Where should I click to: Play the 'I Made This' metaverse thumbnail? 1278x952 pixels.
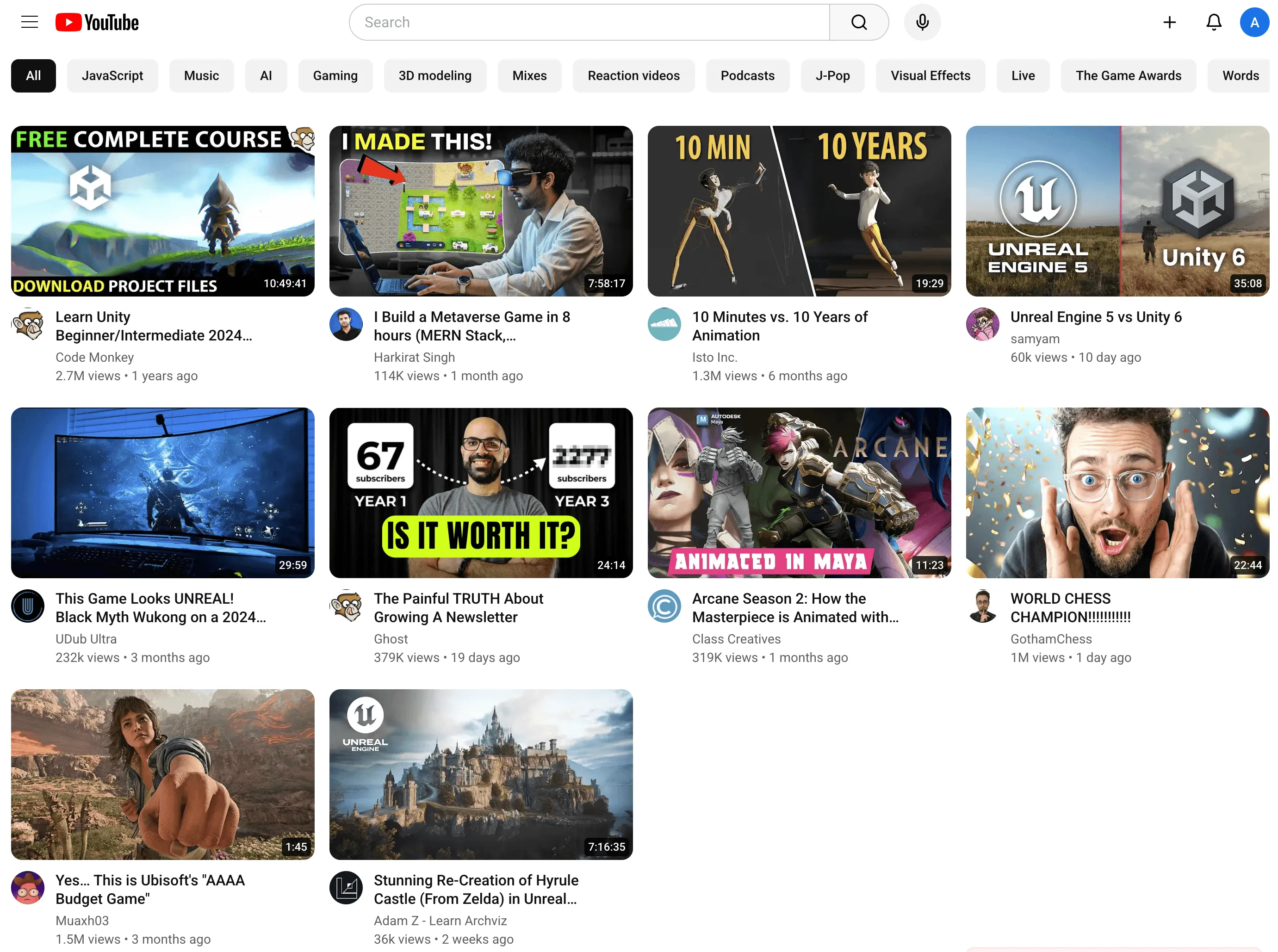click(x=481, y=211)
